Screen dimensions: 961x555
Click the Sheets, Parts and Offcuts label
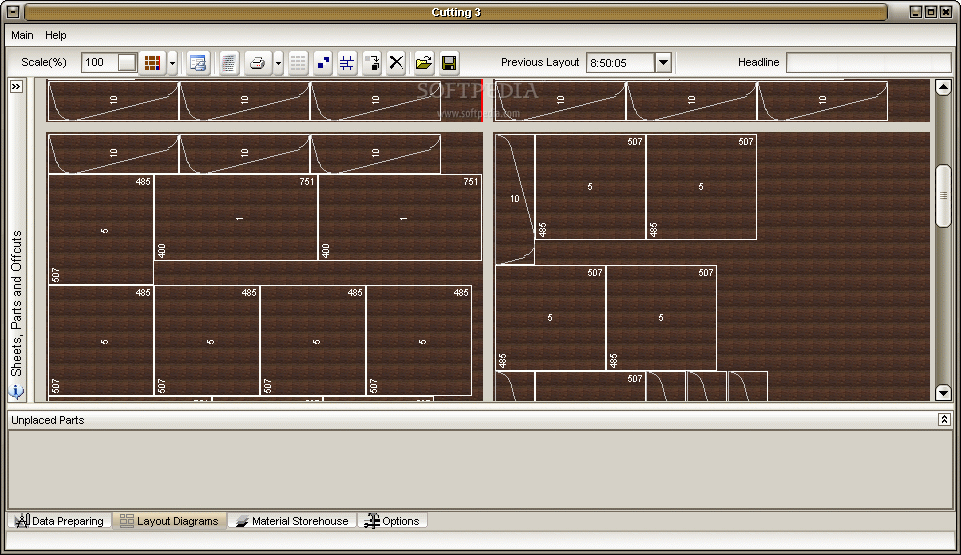click(x=16, y=303)
